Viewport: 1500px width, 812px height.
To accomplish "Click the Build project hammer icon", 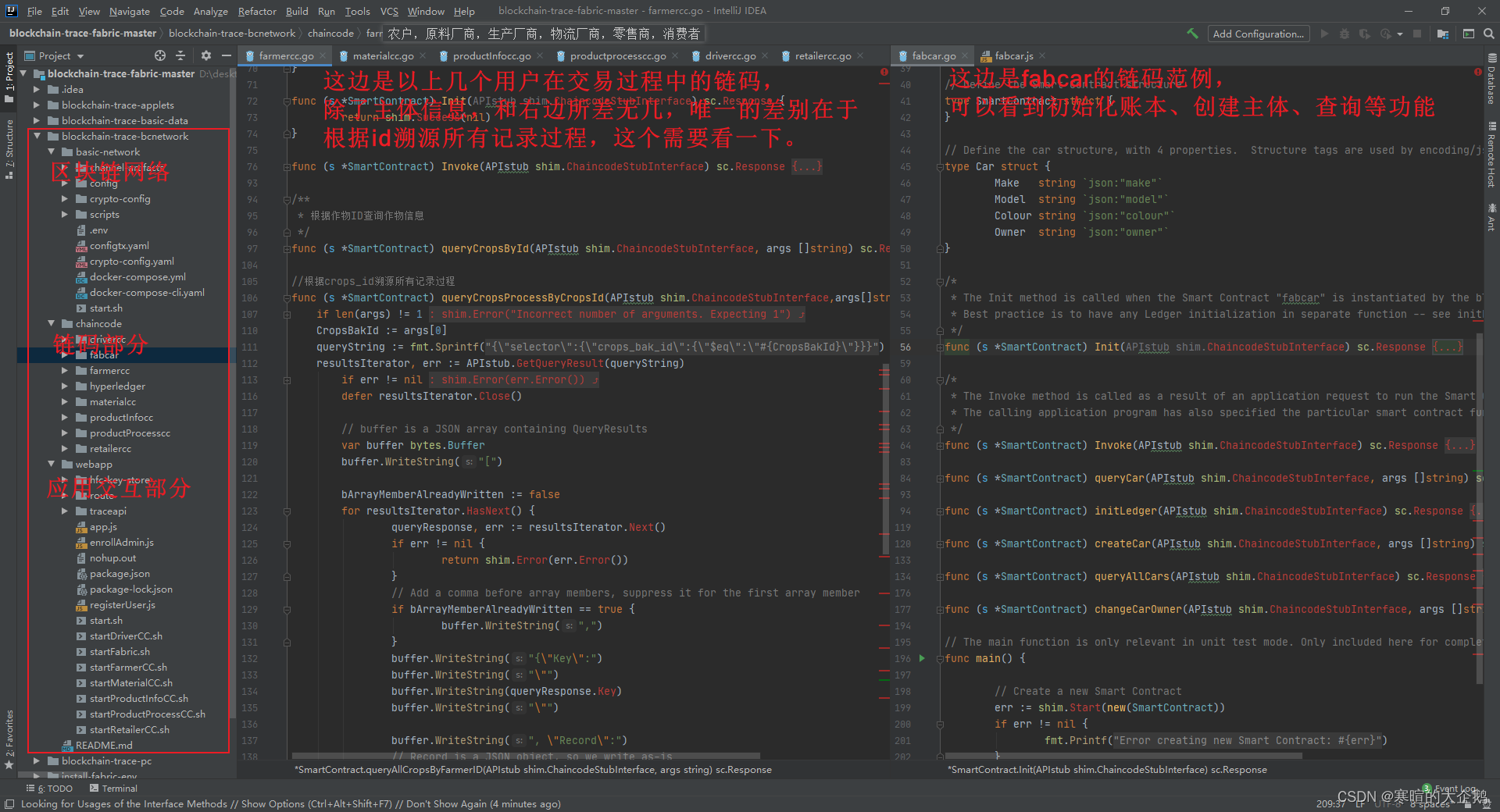I will 1192,34.
